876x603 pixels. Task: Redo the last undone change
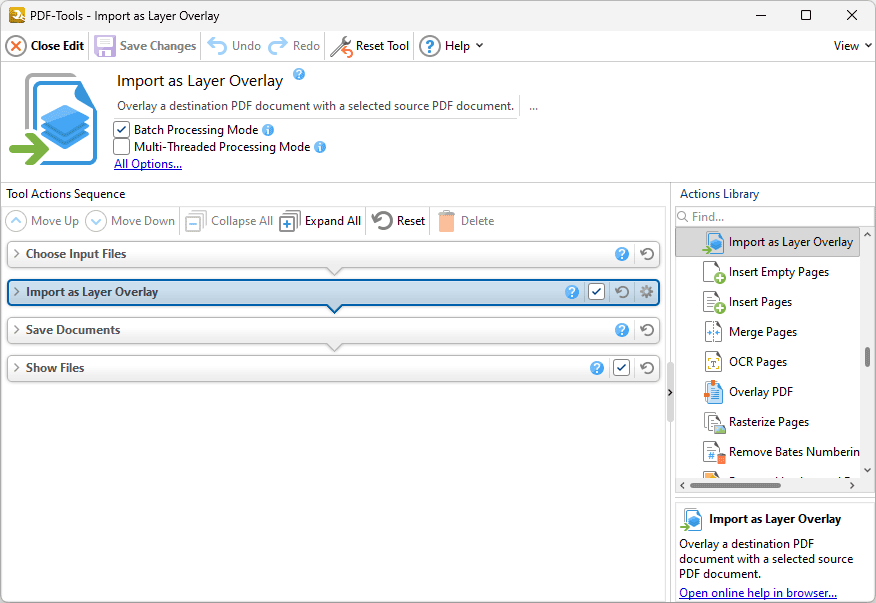tap(294, 46)
